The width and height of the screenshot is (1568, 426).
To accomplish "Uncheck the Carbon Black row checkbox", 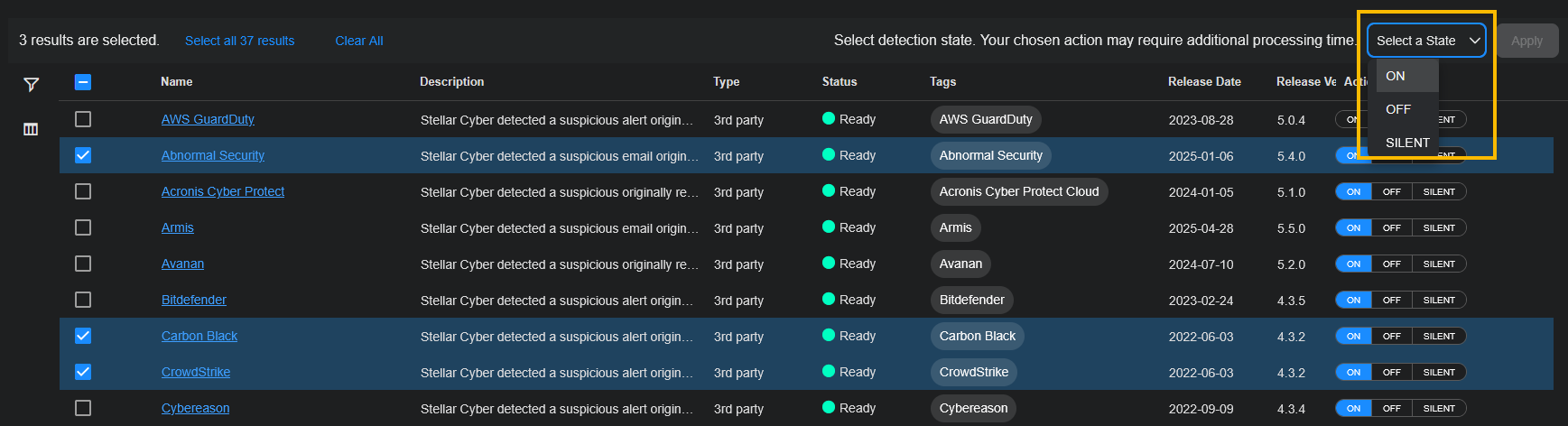I will (83, 336).
